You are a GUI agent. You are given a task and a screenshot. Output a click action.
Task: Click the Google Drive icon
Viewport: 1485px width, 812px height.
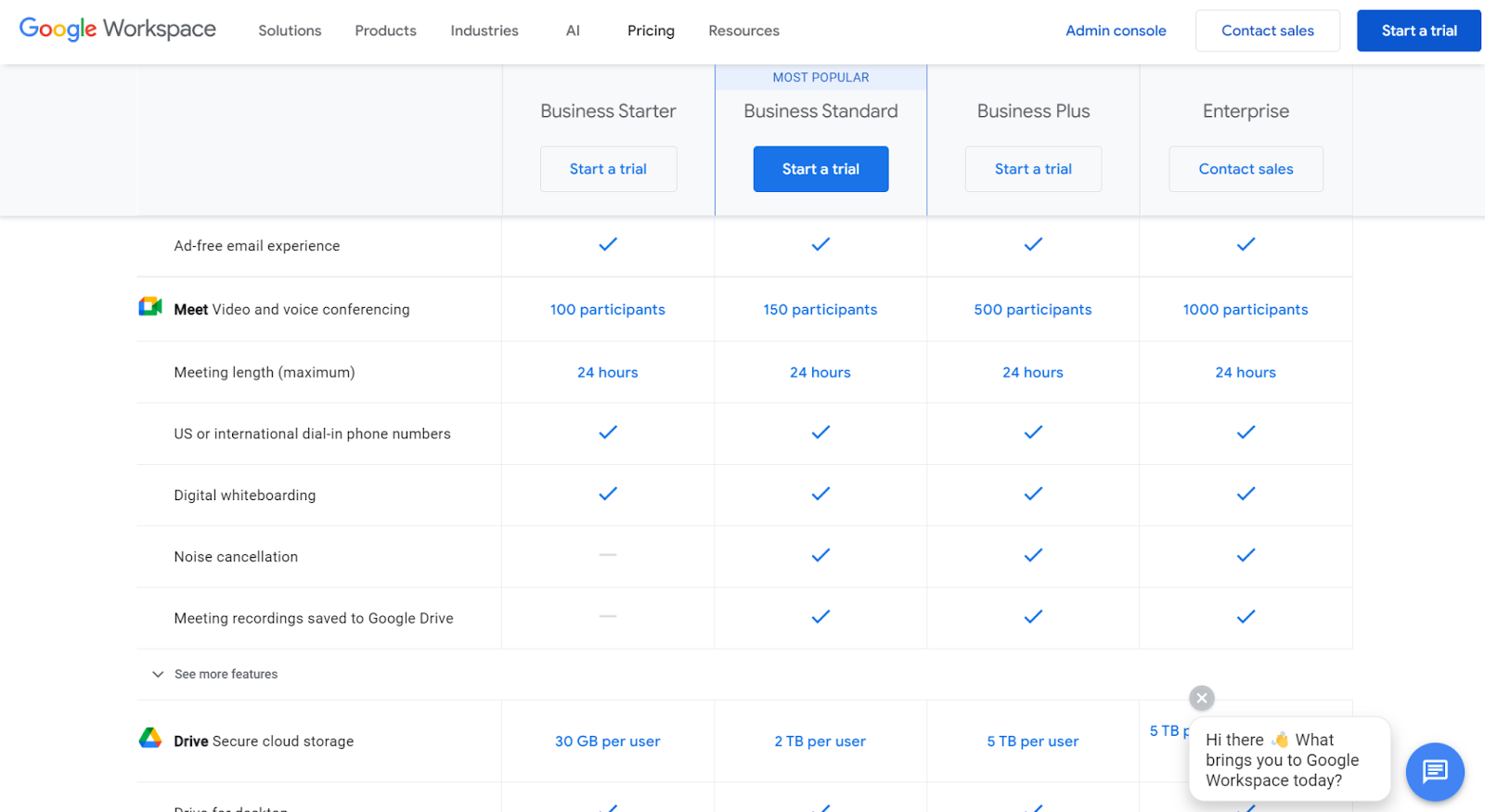pyautogui.click(x=150, y=739)
